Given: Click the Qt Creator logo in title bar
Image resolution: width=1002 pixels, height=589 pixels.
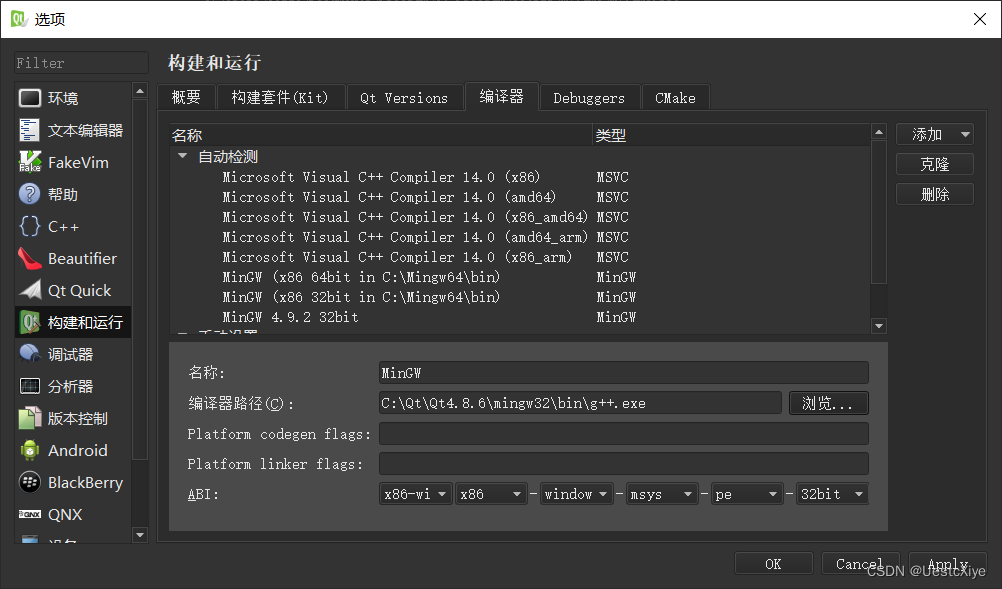Looking at the screenshot, I should 19,19.
